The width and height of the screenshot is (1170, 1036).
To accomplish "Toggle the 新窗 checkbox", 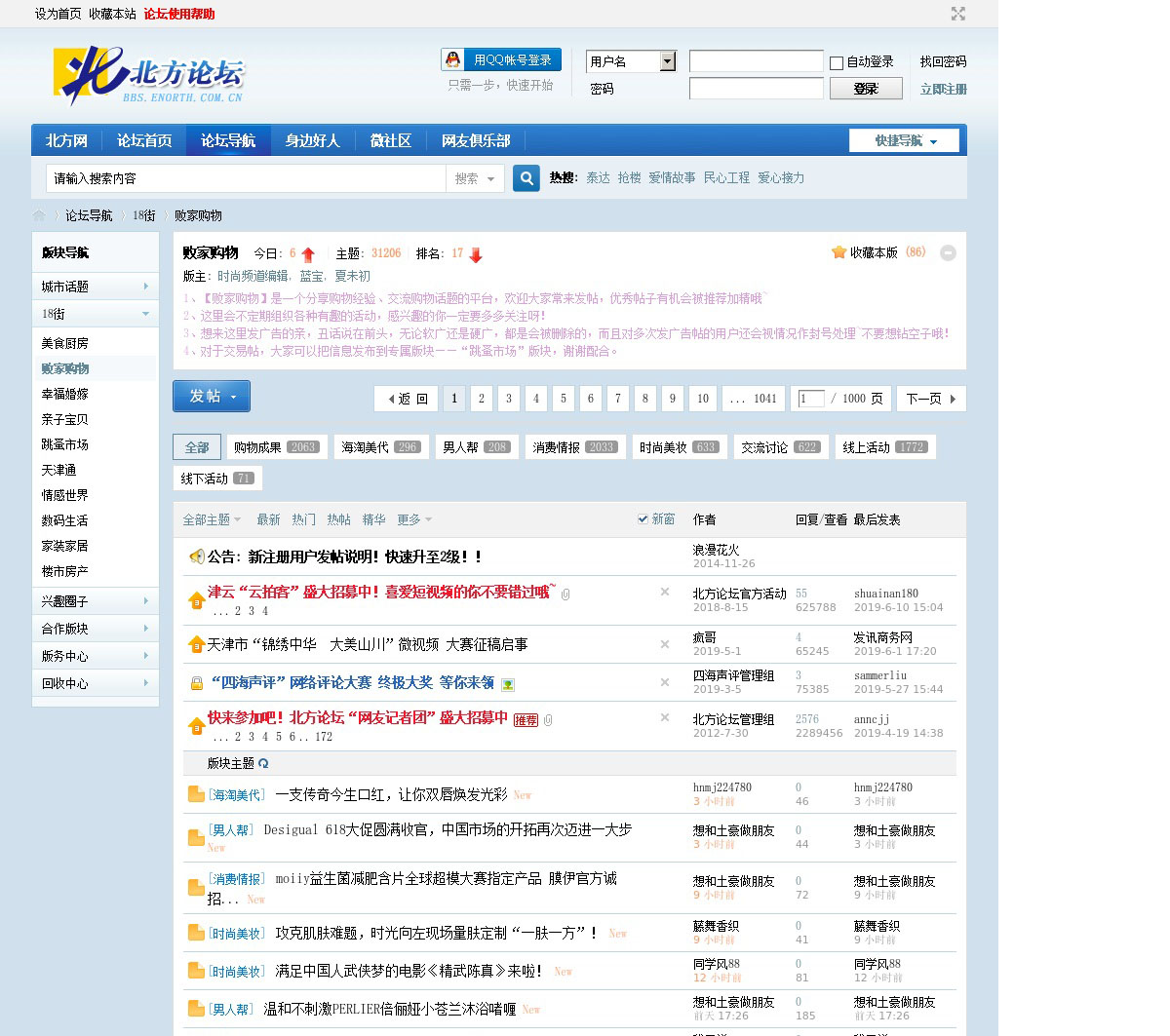I will coord(643,519).
